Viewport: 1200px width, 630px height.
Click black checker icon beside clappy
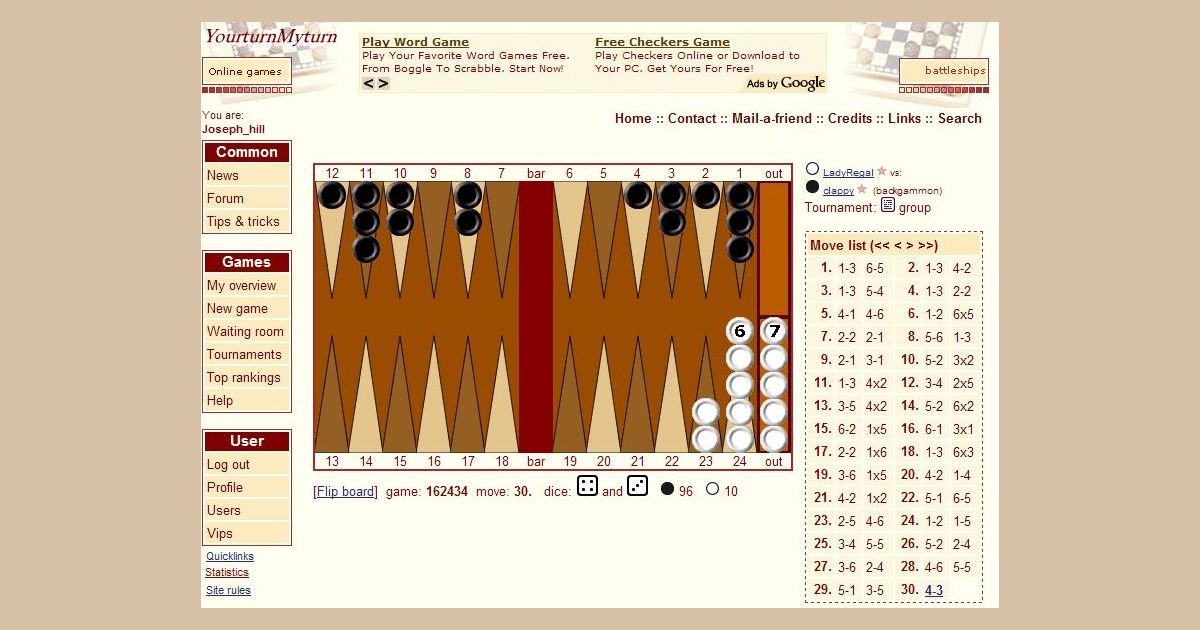click(812, 187)
